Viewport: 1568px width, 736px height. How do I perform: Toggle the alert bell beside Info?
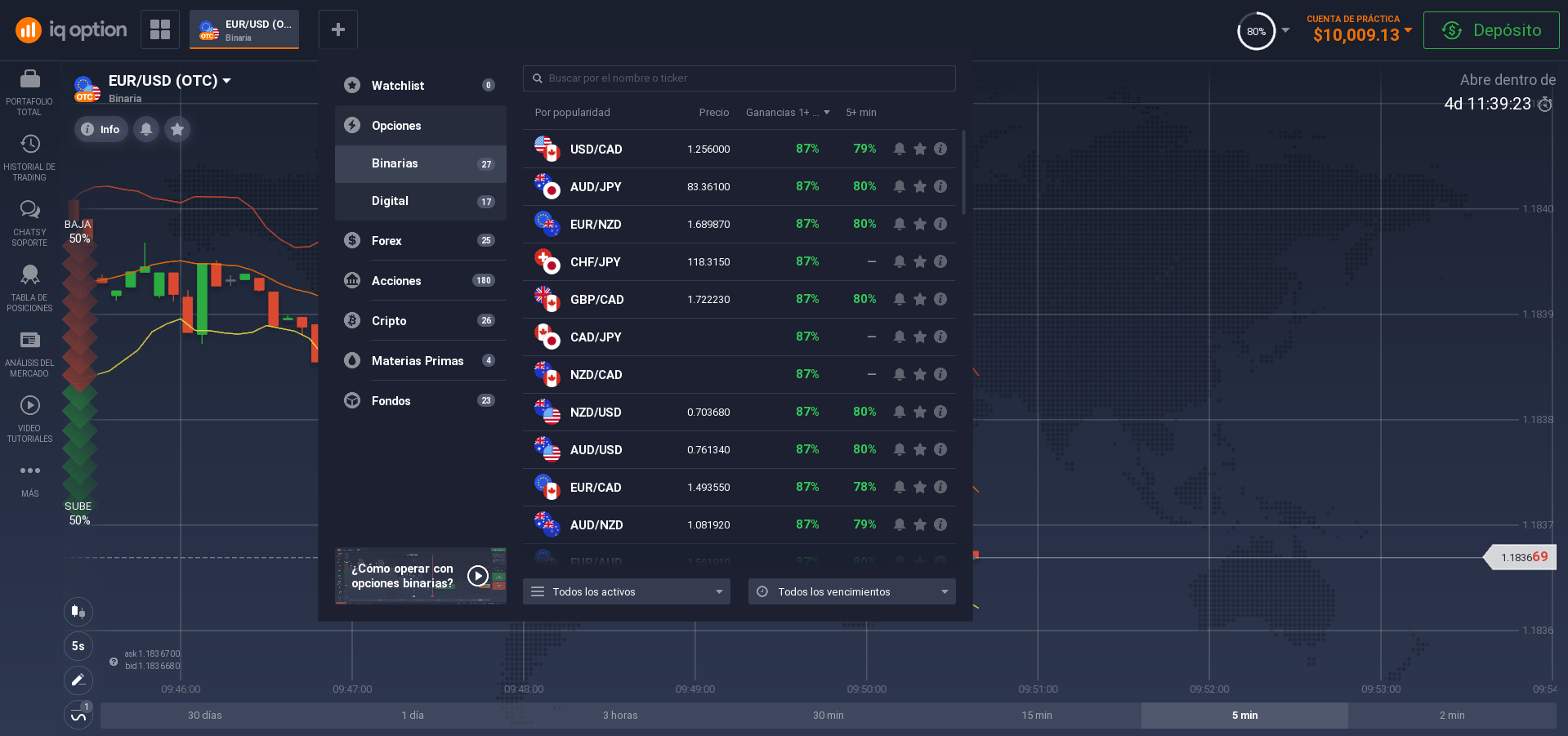(x=146, y=129)
